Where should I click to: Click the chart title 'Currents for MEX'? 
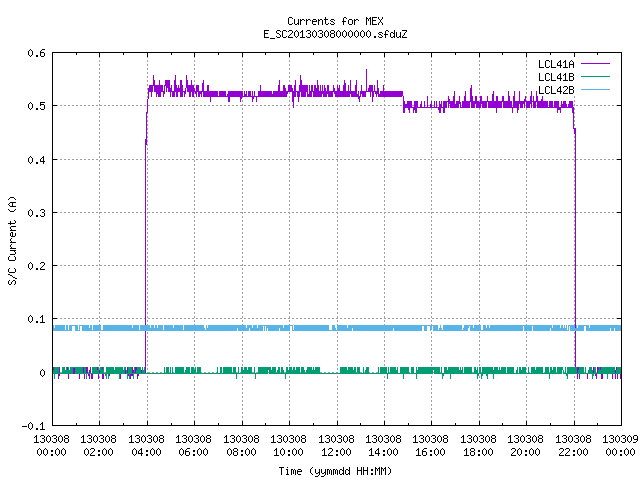[335, 21]
